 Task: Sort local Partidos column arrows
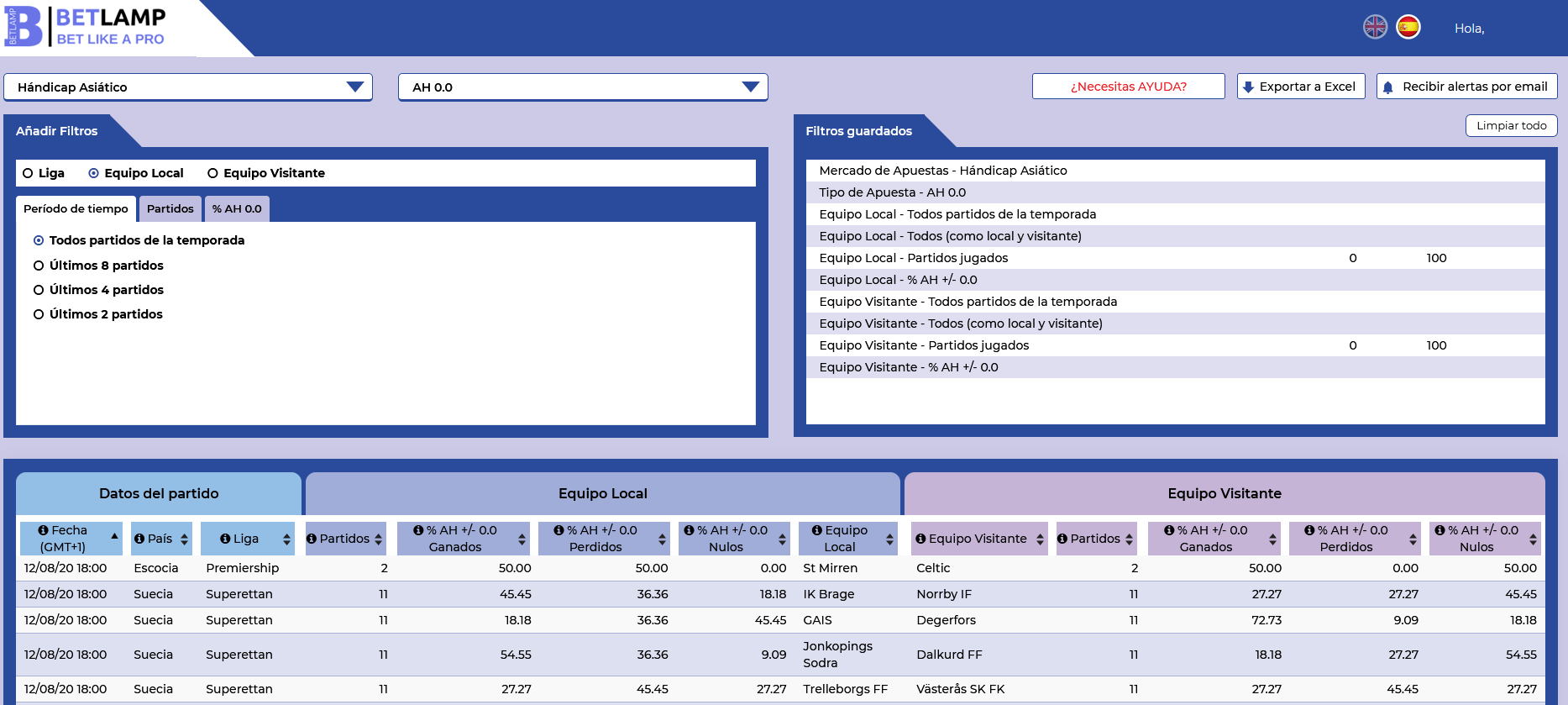point(378,539)
